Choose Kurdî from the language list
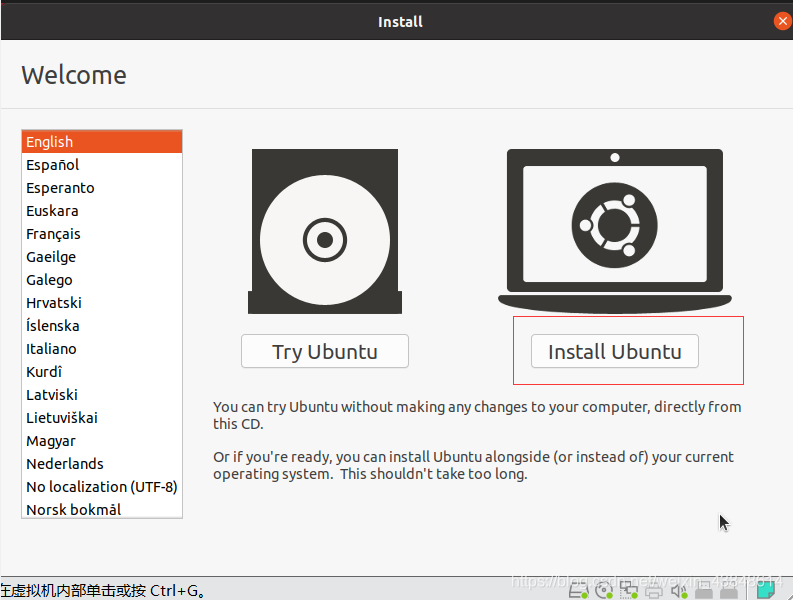This screenshot has width=793, height=600. pyautogui.click(x=102, y=372)
